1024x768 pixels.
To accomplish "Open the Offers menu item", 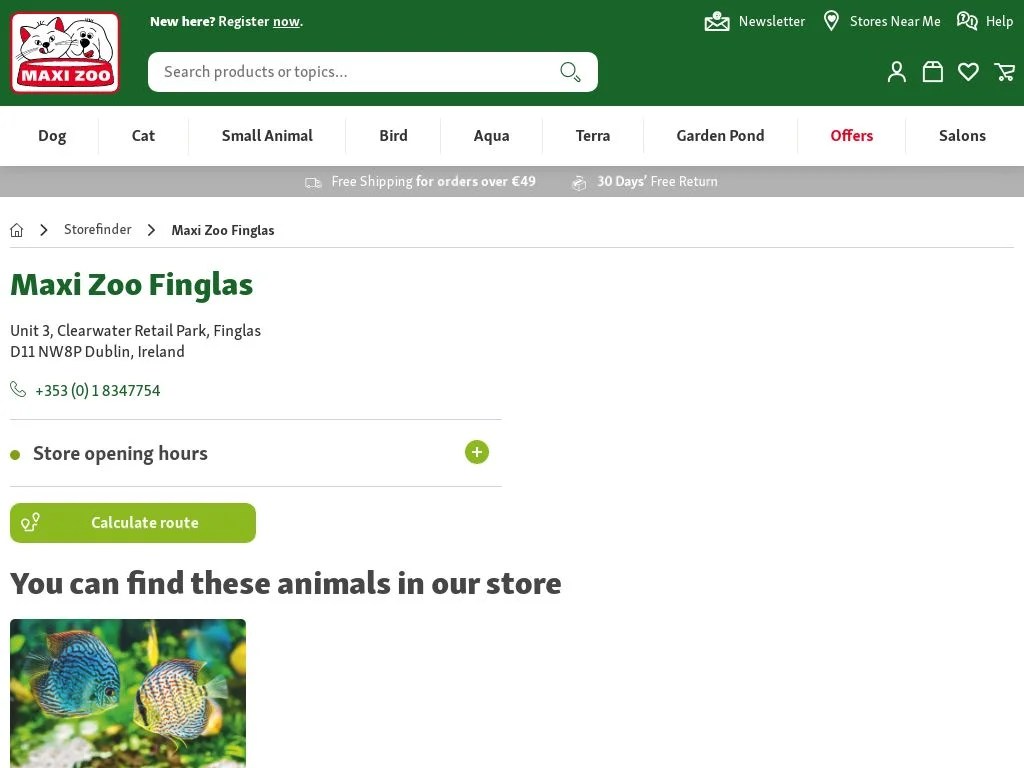I will point(851,135).
